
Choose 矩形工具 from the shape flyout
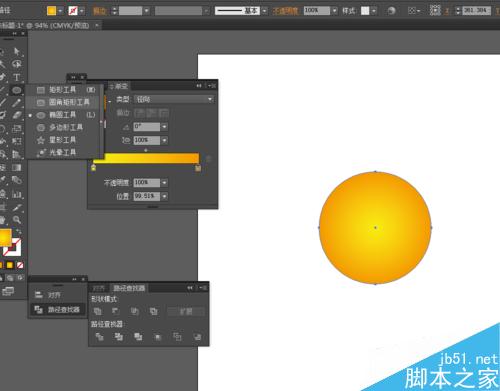[63, 90]
